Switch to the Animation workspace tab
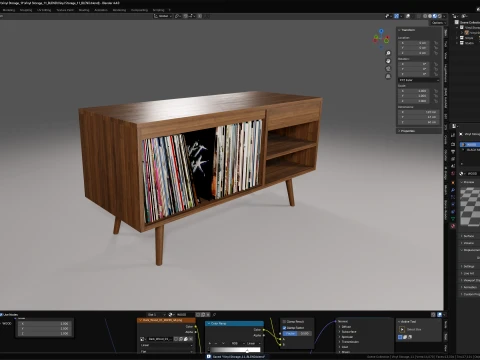Image resolution: width=480 pixels, height=360 pixels. point(101,10)
